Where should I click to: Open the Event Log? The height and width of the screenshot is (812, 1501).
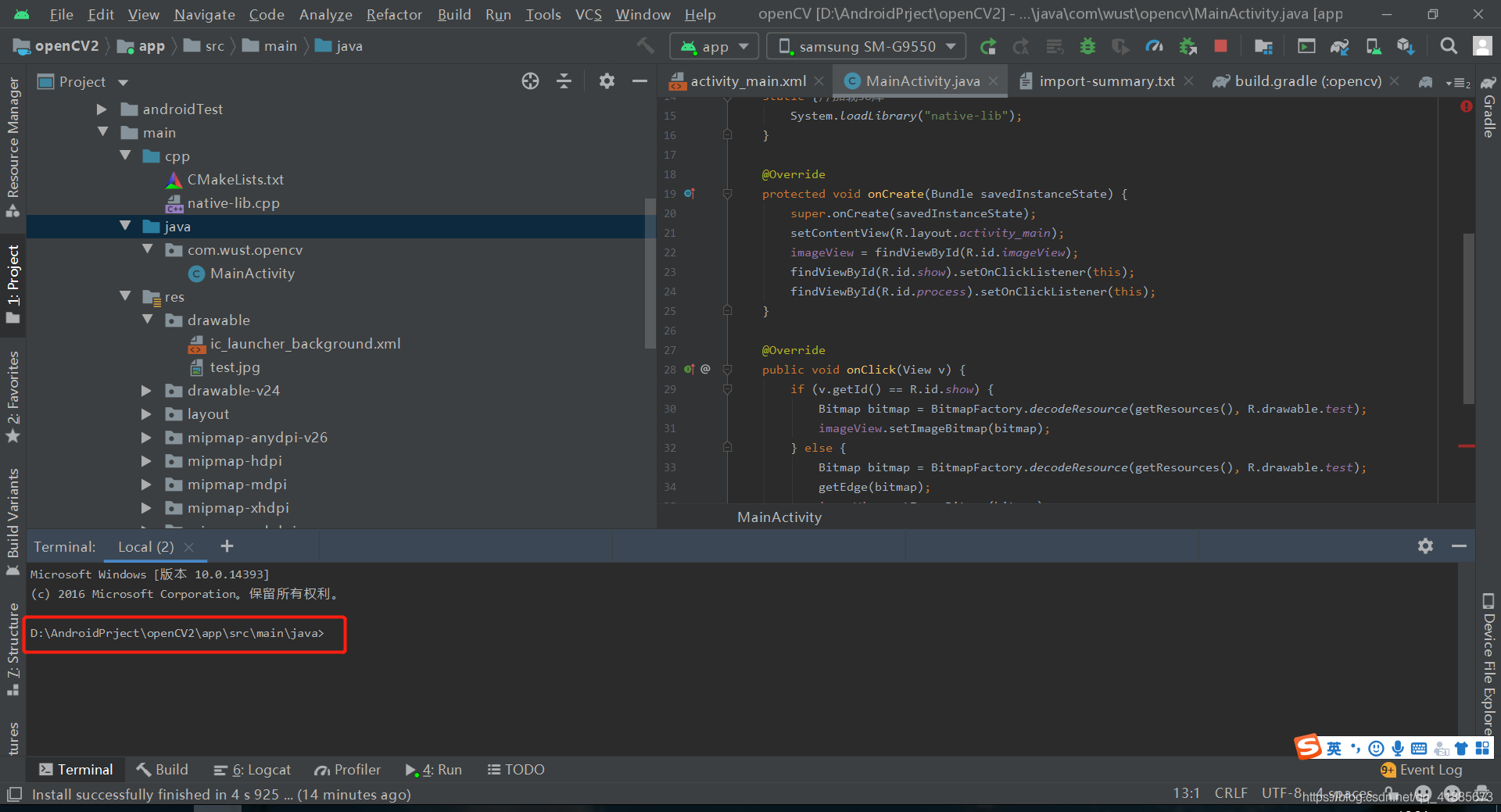(x=1421, y=770)
